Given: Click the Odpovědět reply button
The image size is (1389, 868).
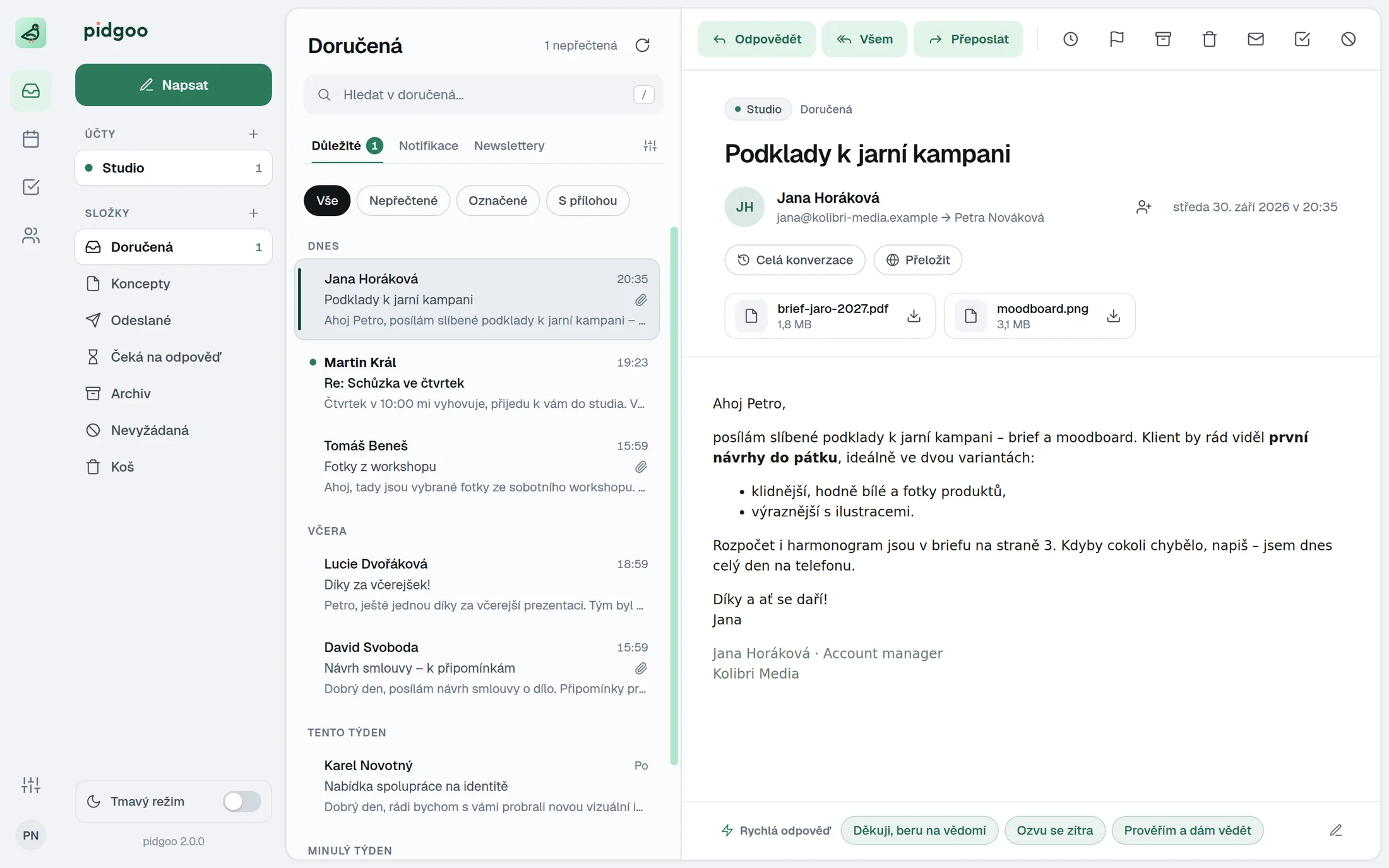Looking at the screenshot, I should pos(756,39).
